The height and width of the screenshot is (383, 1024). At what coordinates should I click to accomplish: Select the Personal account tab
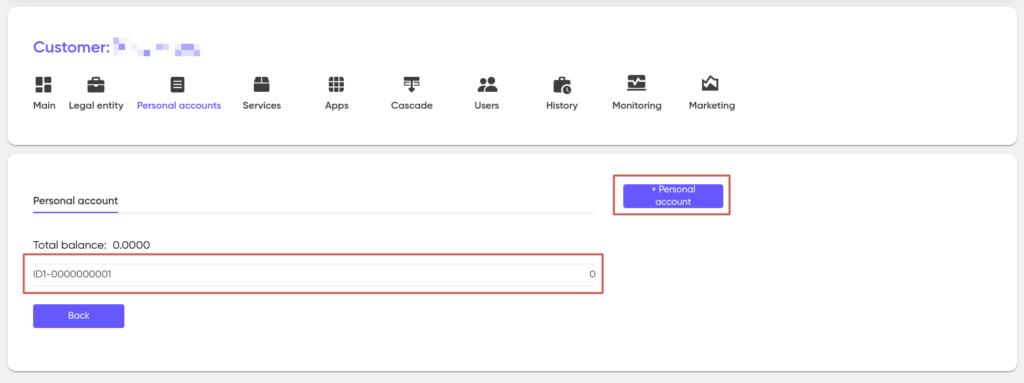76,201
